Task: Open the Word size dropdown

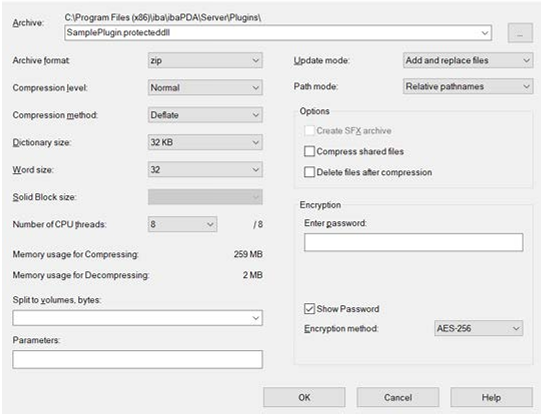Action: pyautogui.click(x=205, y=170)
